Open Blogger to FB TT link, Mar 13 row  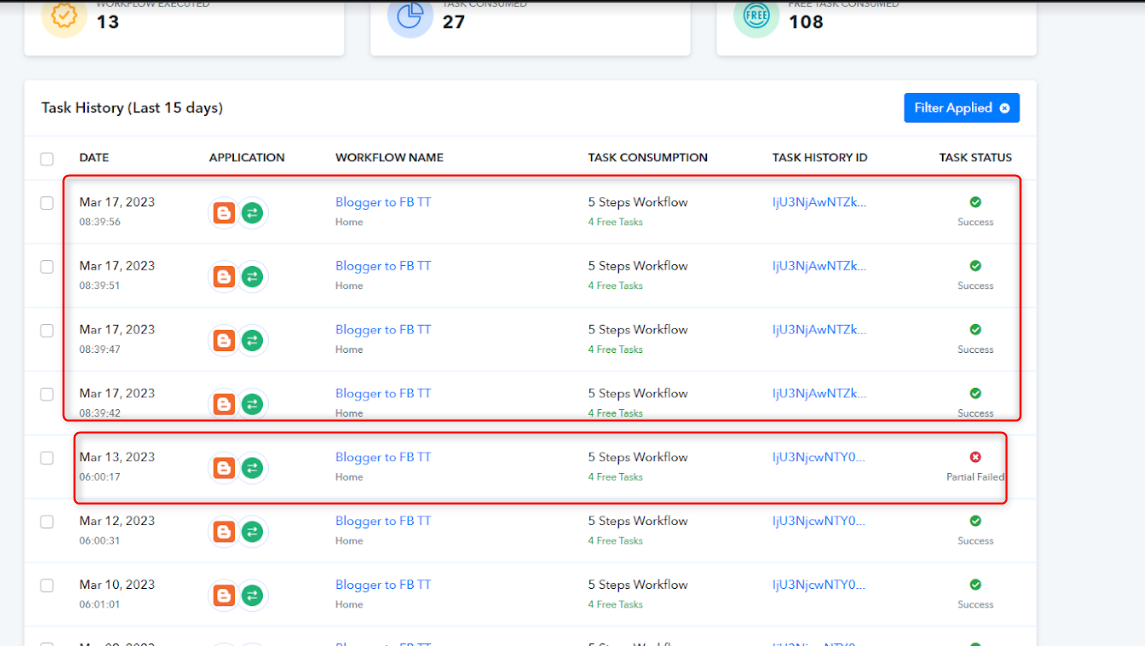click(383, 457)
